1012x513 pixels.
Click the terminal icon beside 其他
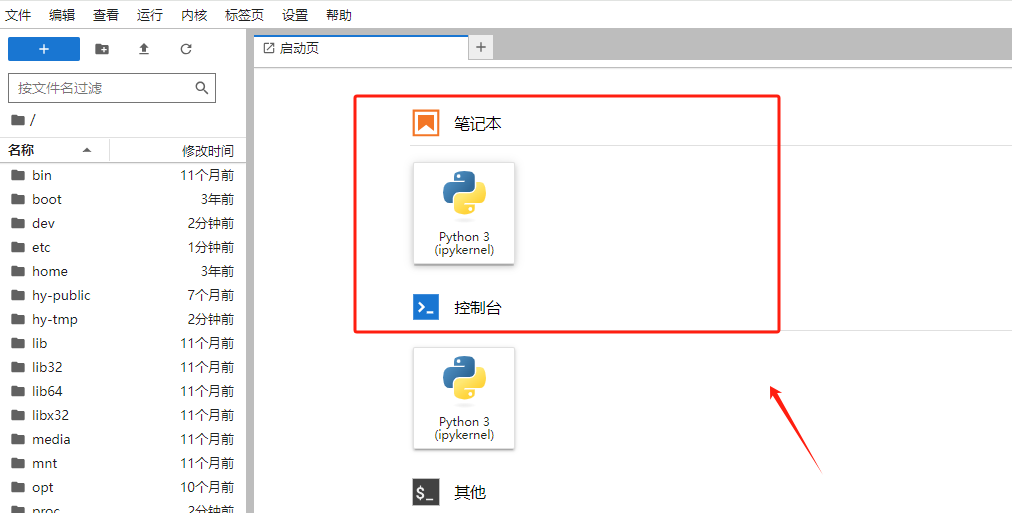tap(426, 492)
